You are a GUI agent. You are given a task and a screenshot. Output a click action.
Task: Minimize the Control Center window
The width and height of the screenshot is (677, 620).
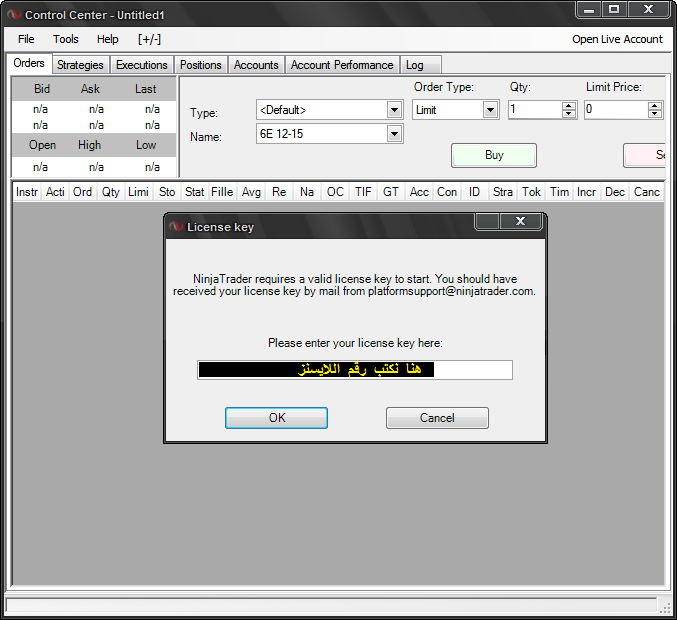(x=589, y=9)
